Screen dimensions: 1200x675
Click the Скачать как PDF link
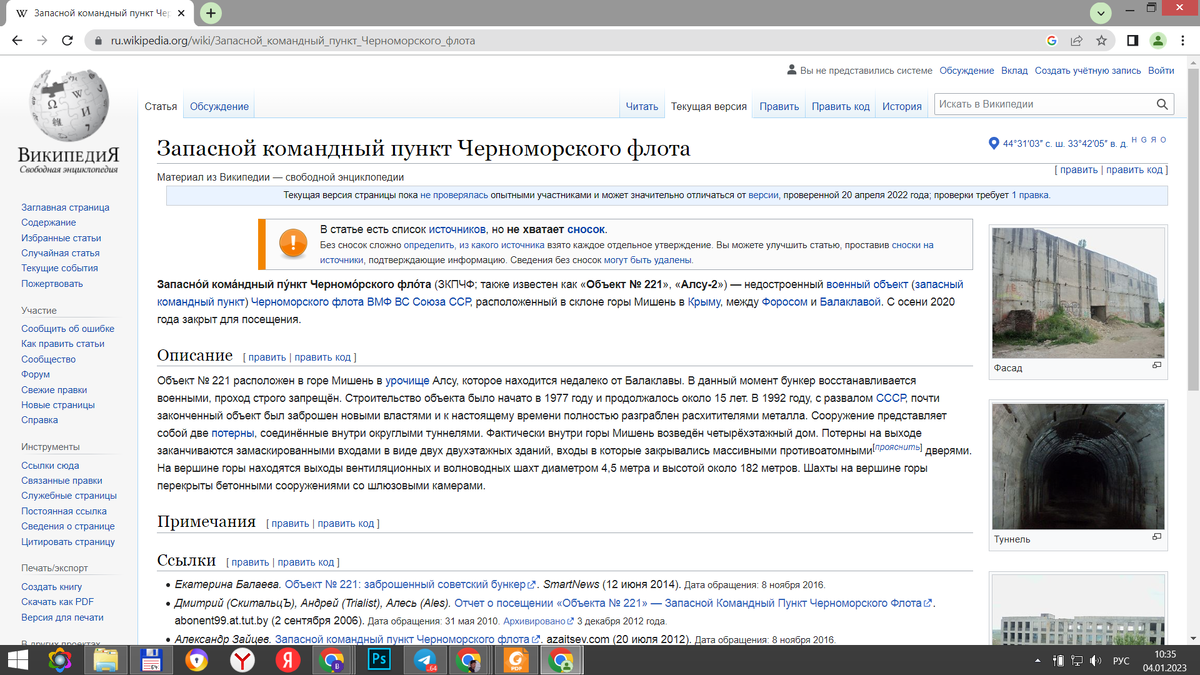coord(58,602)
